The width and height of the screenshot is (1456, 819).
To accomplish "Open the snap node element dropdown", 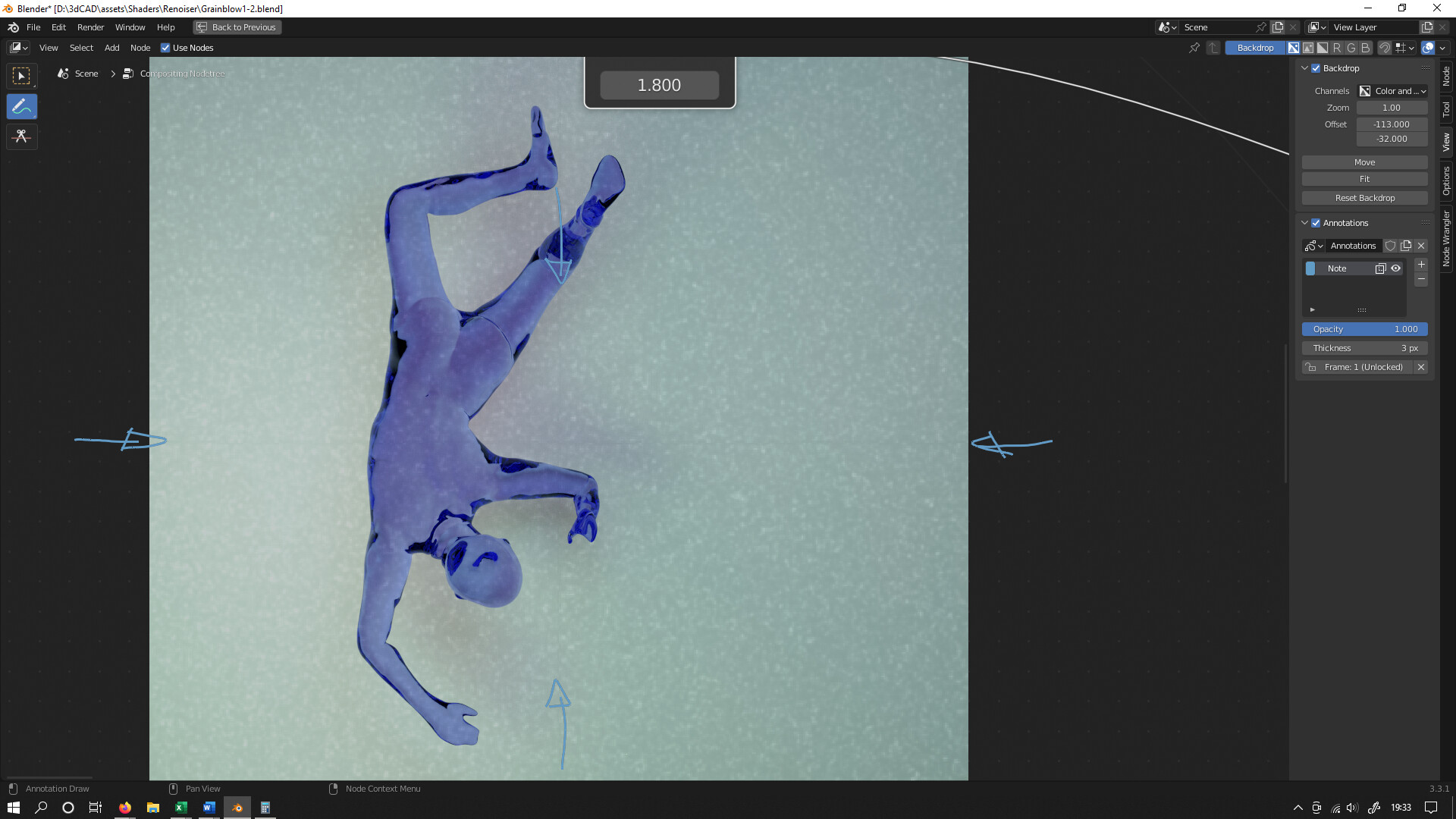I will 1405,48.
